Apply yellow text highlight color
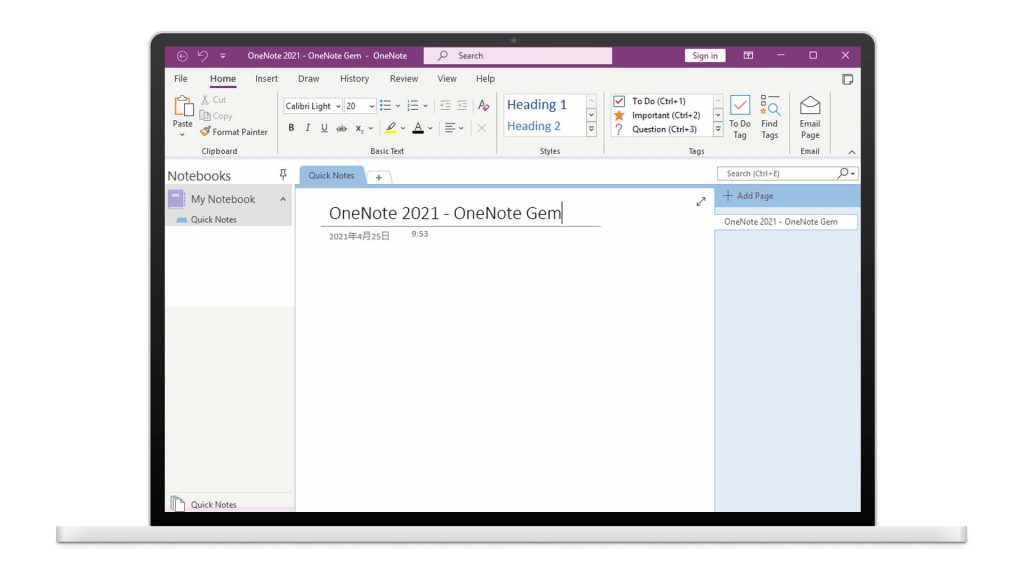The height and width of the screenshot is (576, 1024). [x=391, y=127]
